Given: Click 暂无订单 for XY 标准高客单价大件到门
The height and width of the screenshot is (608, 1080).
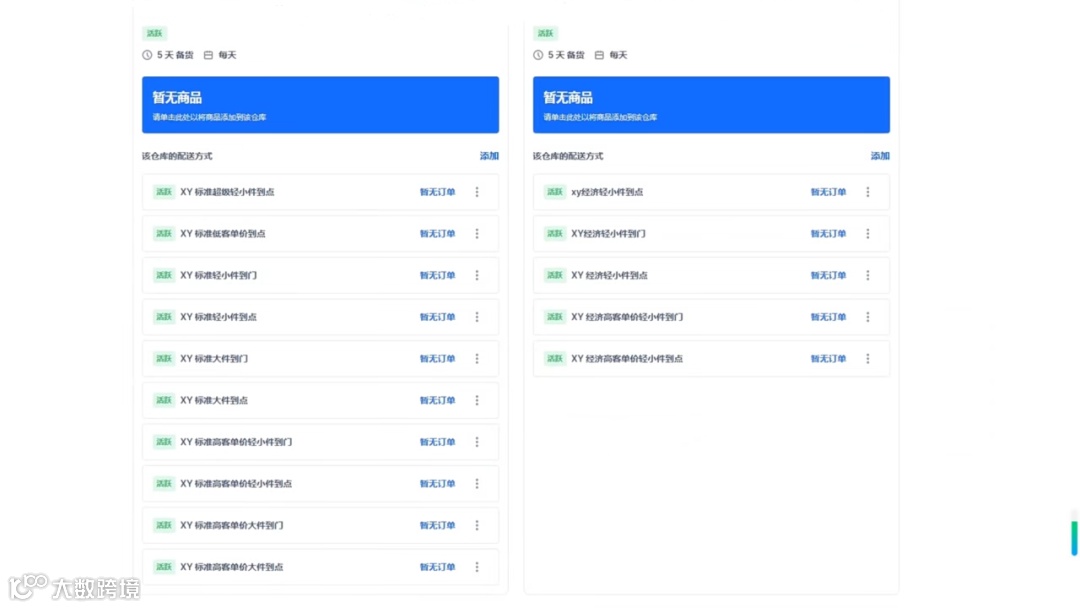Looking at the screenshot, I should coord(437,525).
